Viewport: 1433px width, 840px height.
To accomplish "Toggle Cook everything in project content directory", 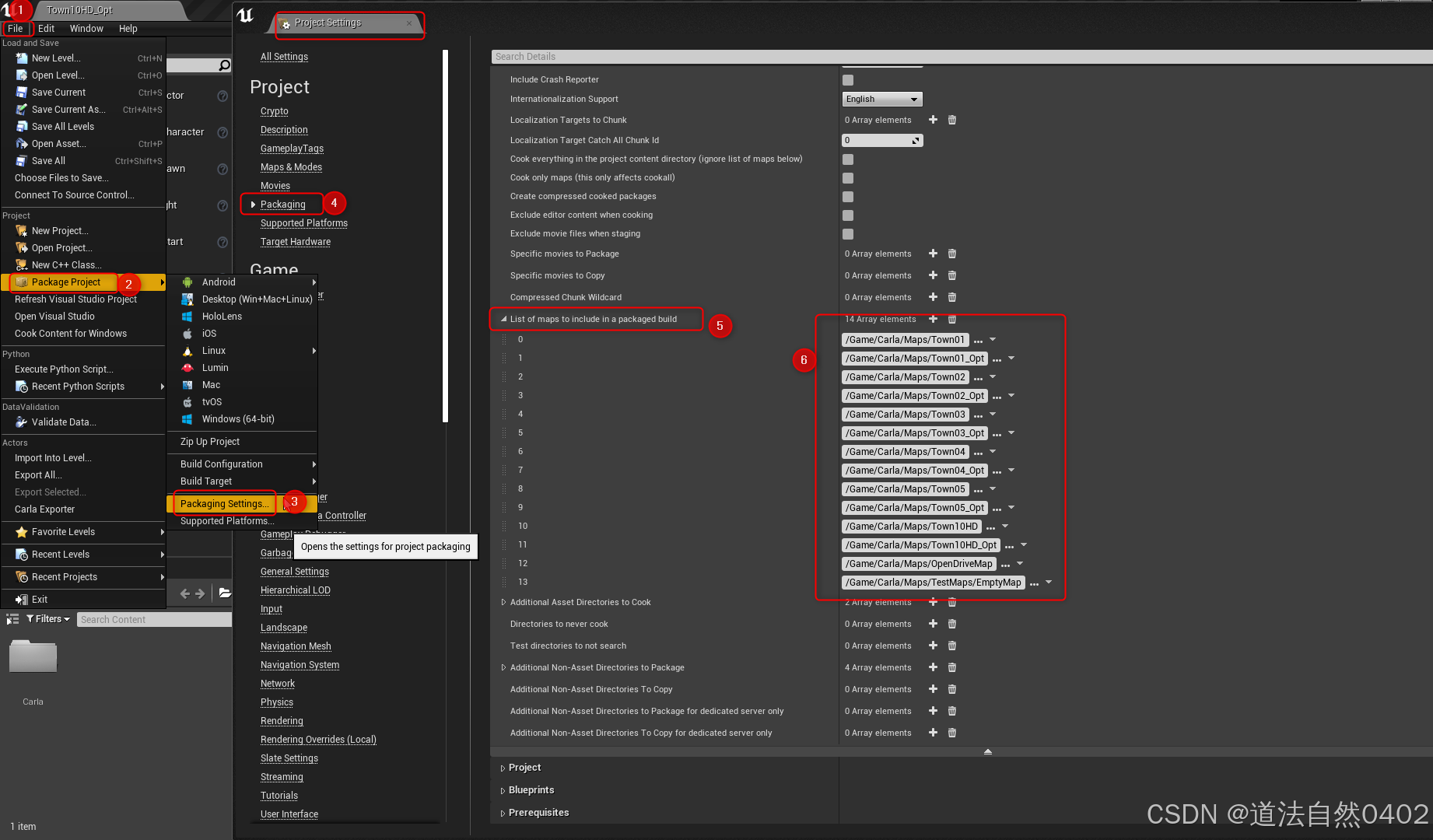I will (848, 159).
